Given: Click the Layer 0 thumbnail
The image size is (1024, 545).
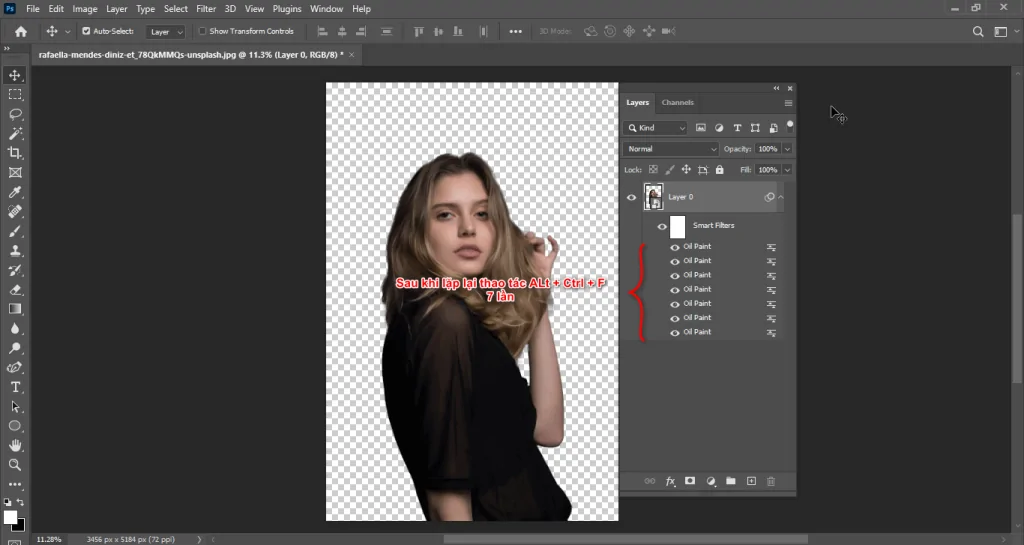Looking at the screenshot, I should pyautogui.click(x=653, y=197).
